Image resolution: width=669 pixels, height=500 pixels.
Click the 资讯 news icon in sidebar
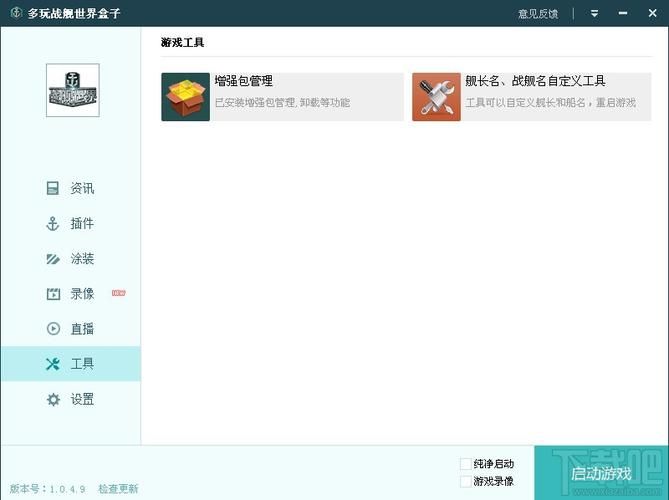click(53, 188)
